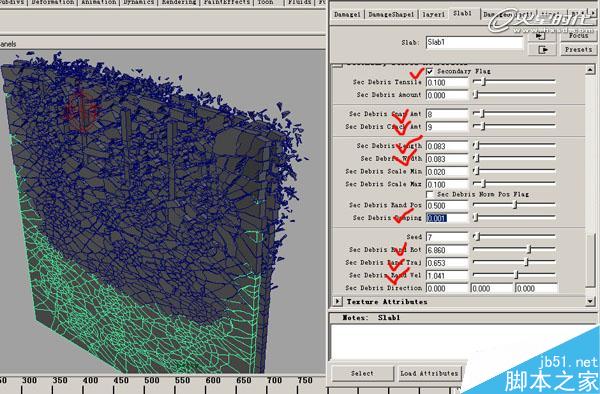Open the PaintEffects shelf tab
The width and height of the screenshot is (600, 394).
[227, 3]
